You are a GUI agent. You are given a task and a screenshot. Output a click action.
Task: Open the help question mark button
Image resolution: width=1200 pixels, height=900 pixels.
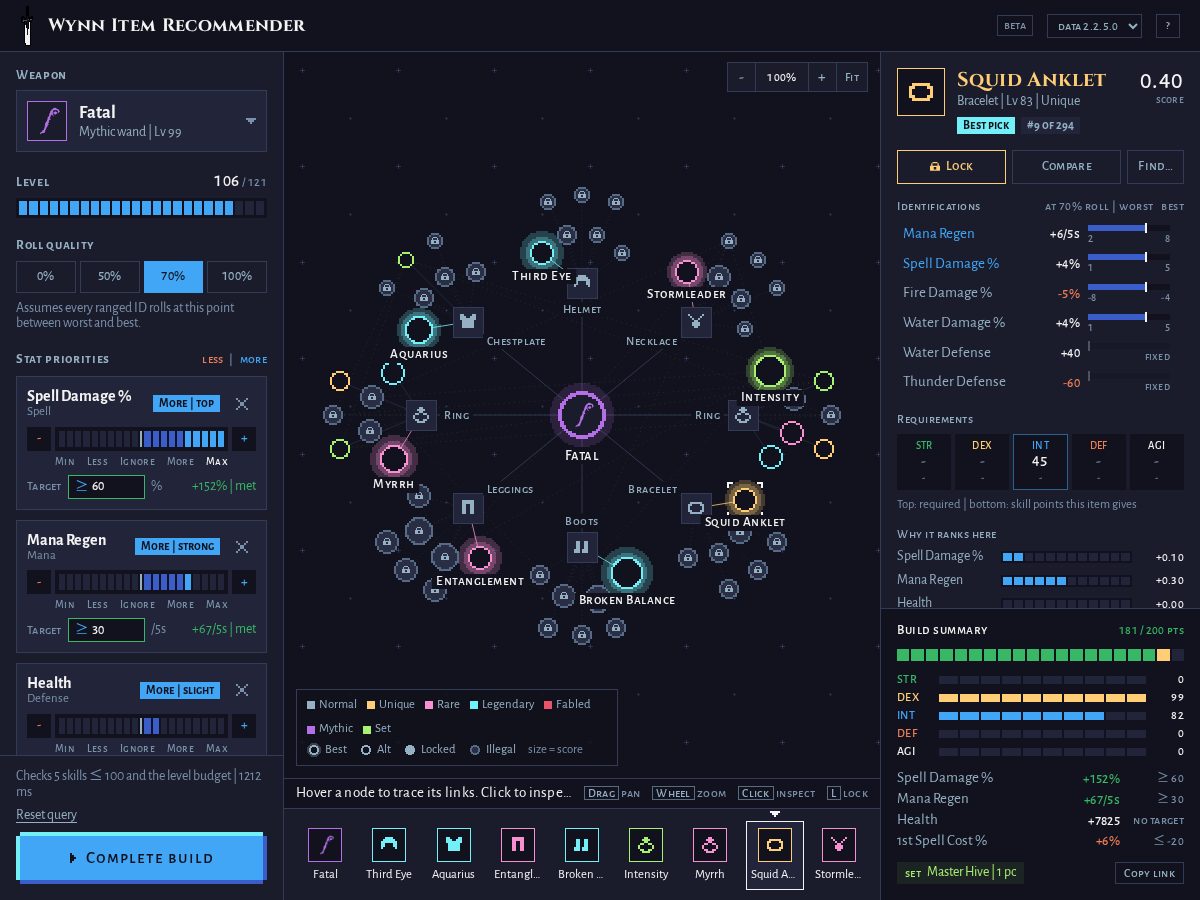click(1167, 26)
